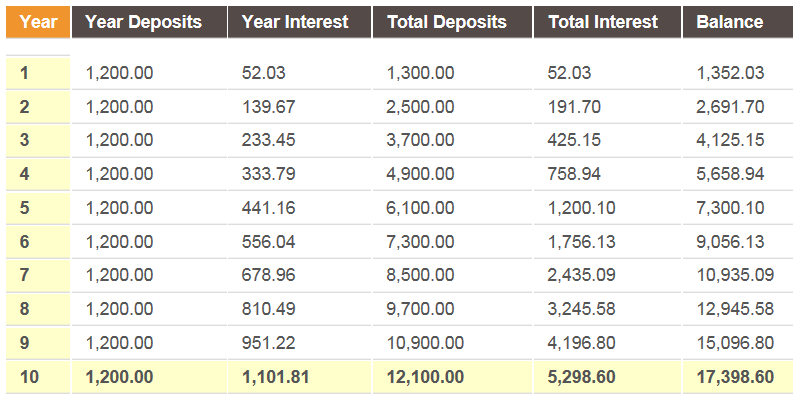Select the year 1 row label
The height and width of the screenshot is (400, 800).
click(x=25, y=72)
